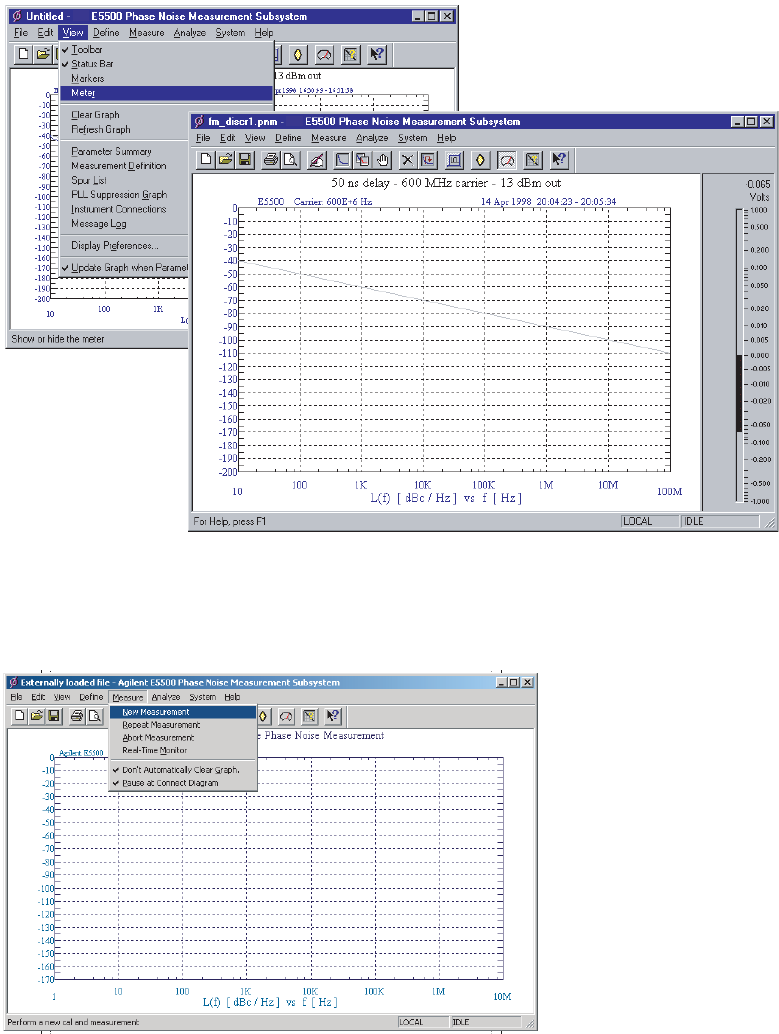Toggle the Status Bar option in View menu
Image resolution: width=779 pixels, height=1034 pixels.
[92, 64]
